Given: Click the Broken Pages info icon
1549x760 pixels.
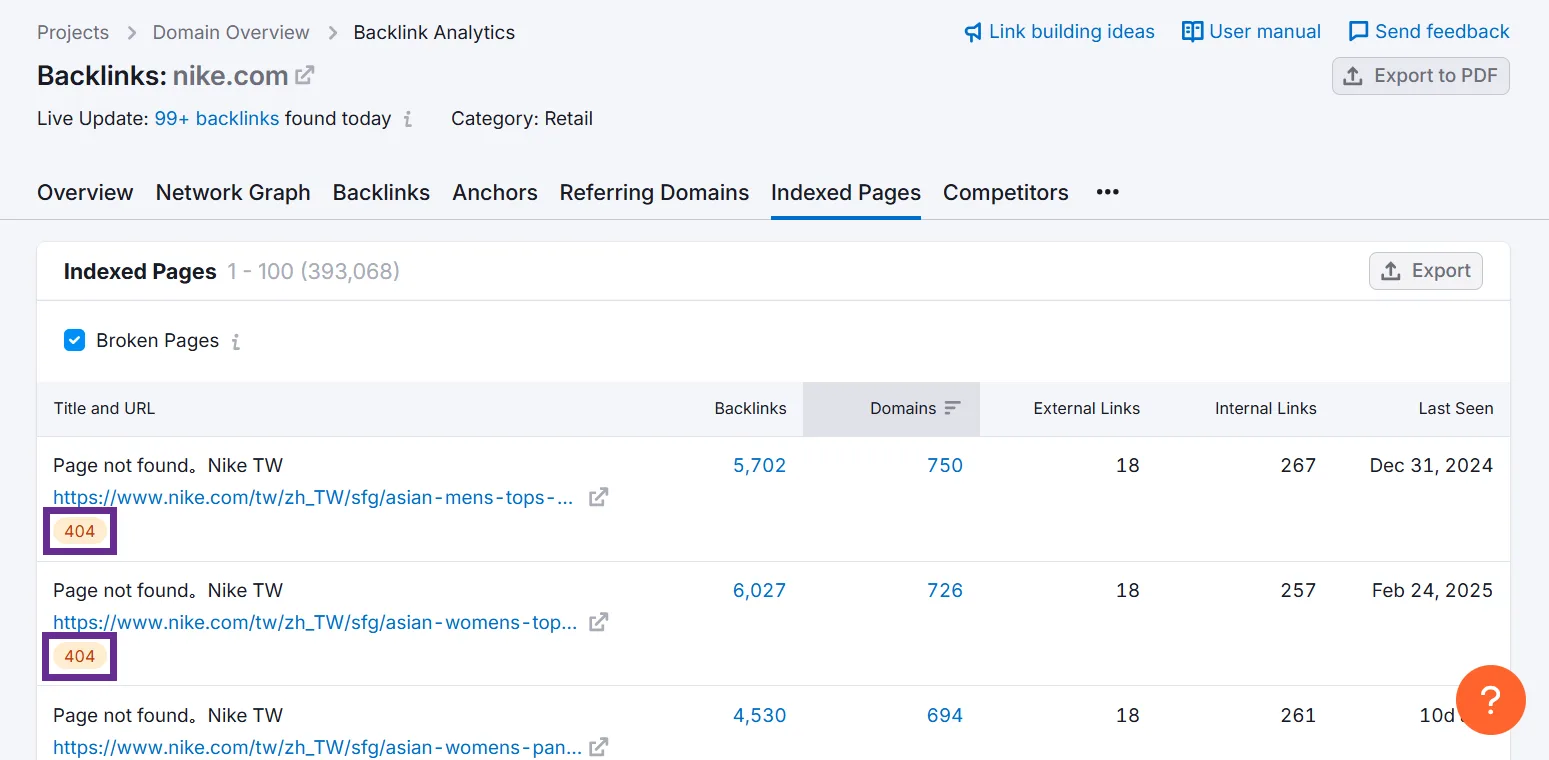Looking at the screenshot, I should tap(236, 342).
